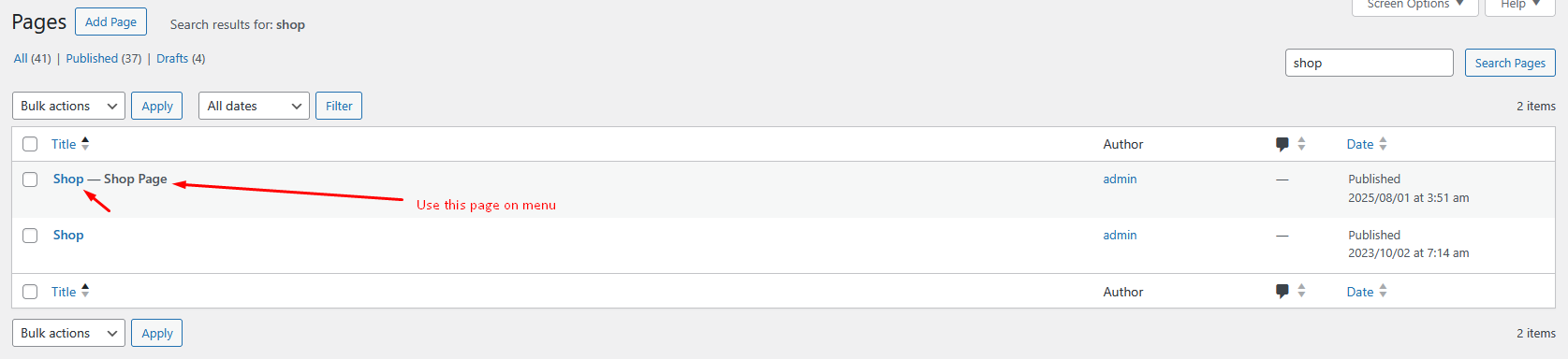Show Published (37) pages view

coord(104,58)
